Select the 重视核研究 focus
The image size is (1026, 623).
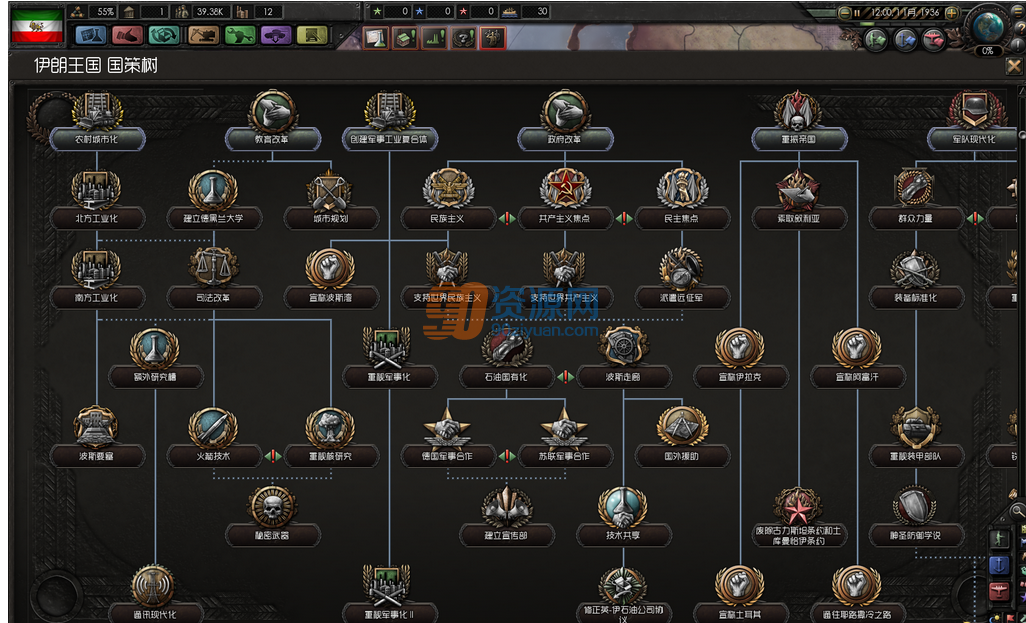pos(331,438)
